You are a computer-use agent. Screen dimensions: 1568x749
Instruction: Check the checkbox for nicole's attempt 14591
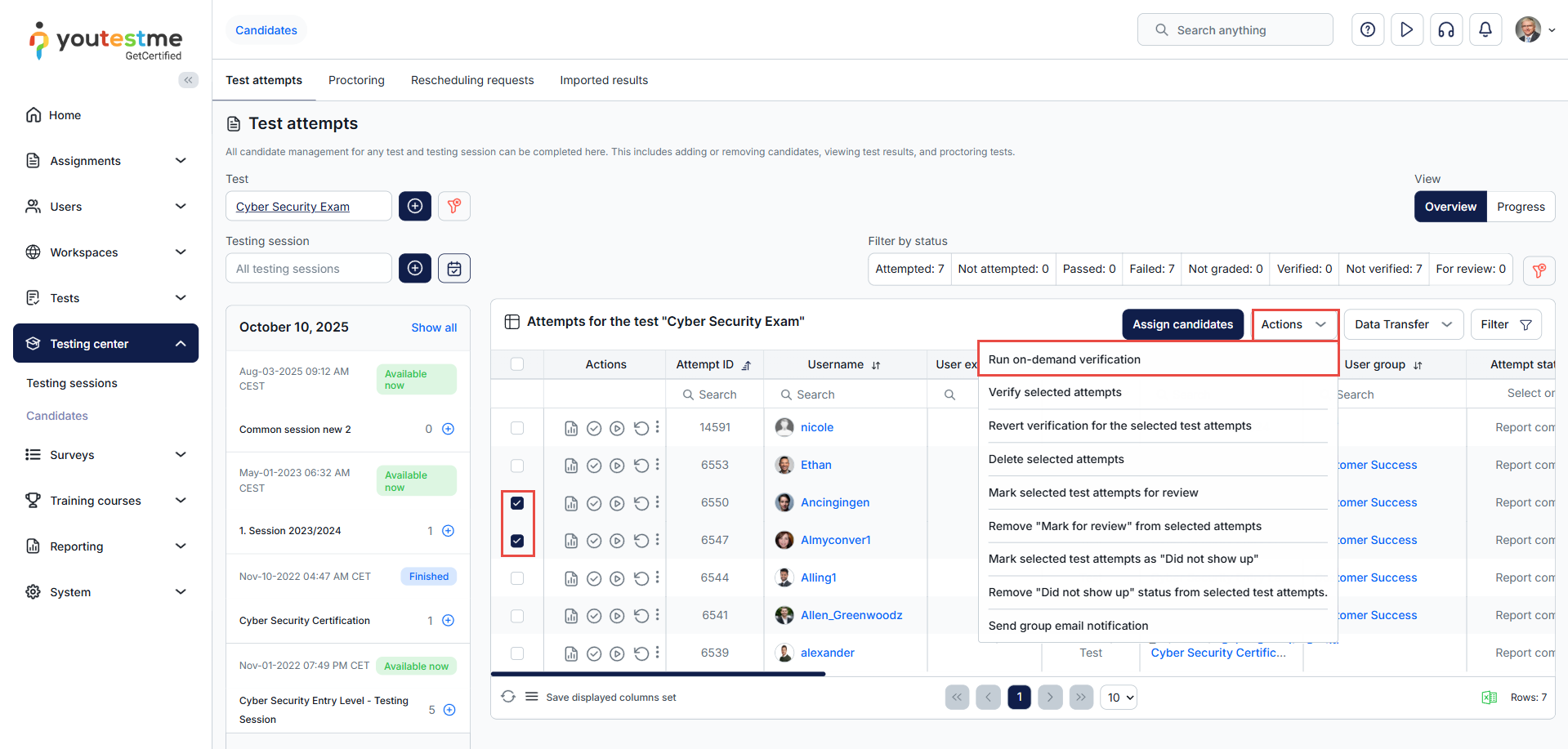coord(517,428)
